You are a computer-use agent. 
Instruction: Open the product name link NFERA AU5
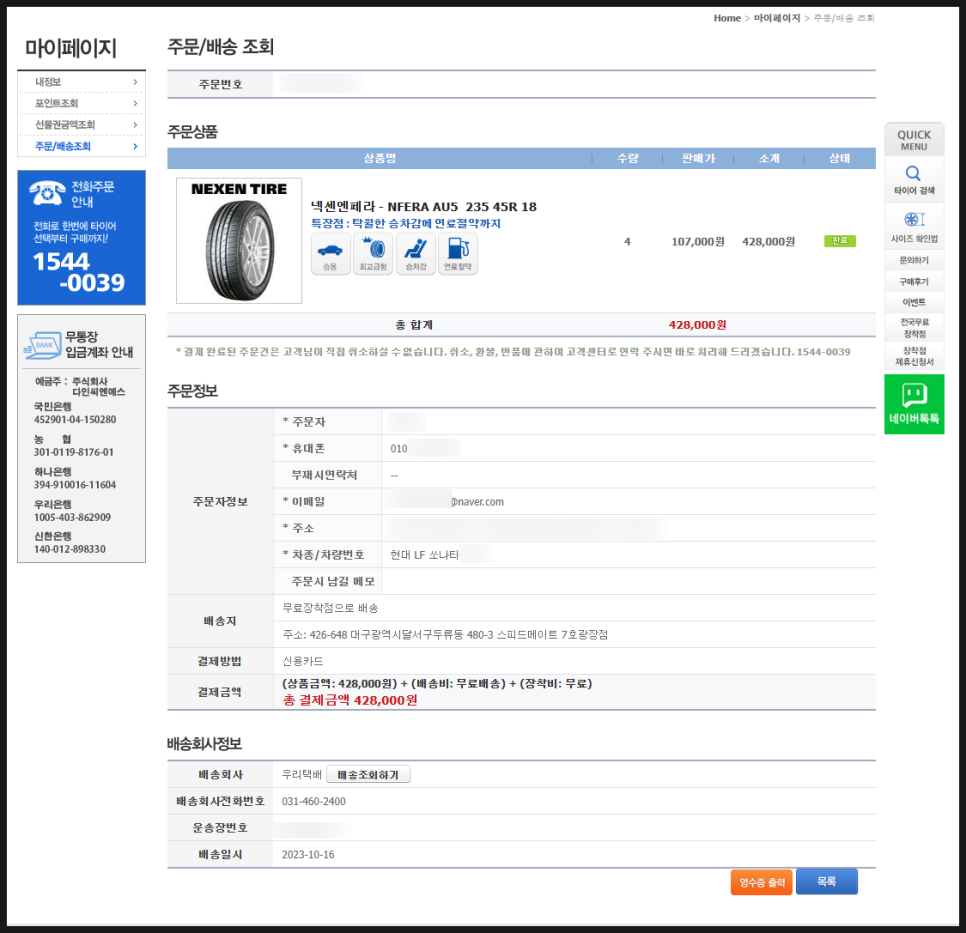(x=424, y=207)
